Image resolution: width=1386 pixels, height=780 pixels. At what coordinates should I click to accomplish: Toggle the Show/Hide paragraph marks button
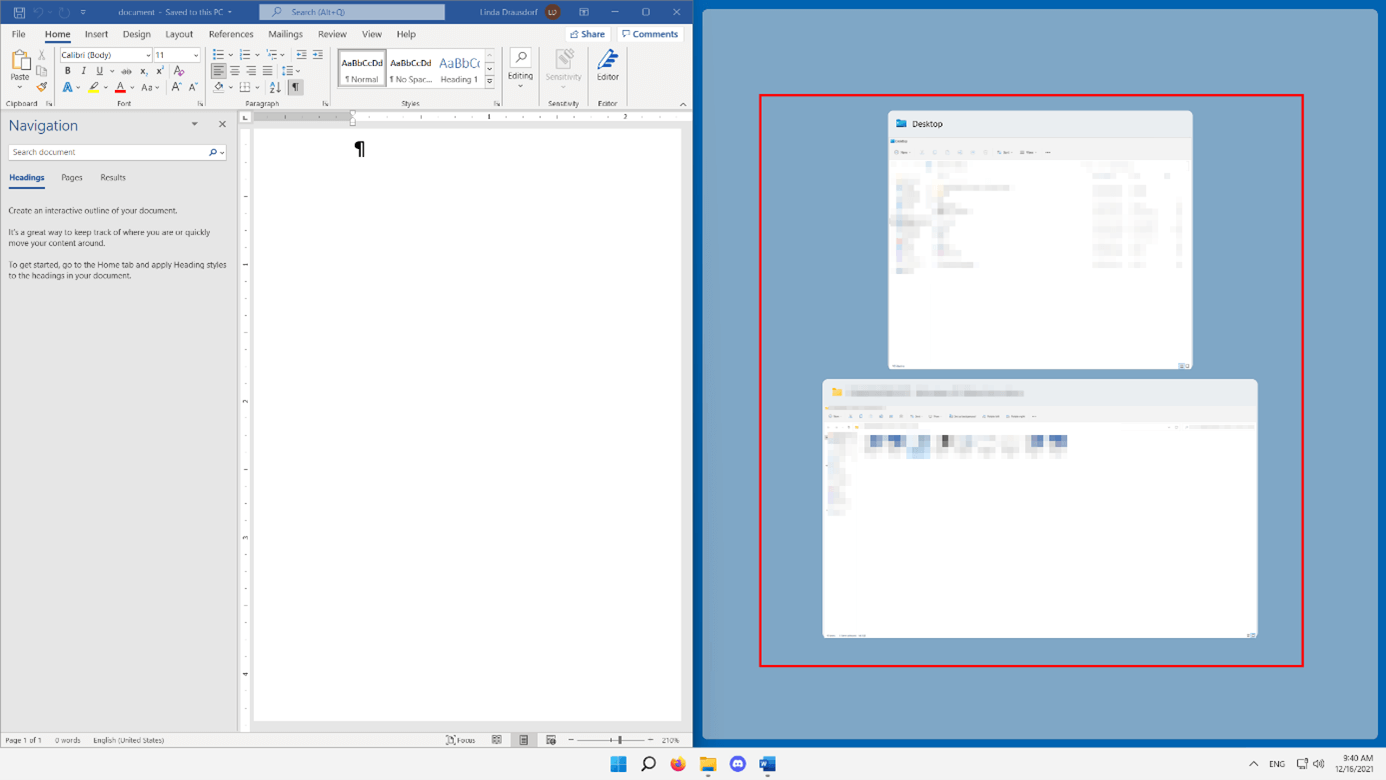tap(295, 87)
